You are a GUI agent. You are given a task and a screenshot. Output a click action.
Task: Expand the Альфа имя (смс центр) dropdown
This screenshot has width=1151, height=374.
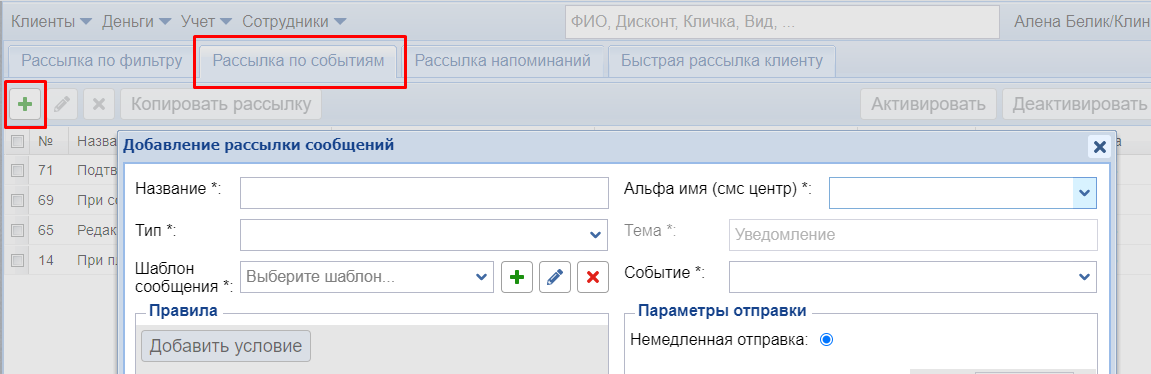coord(1084,193)
